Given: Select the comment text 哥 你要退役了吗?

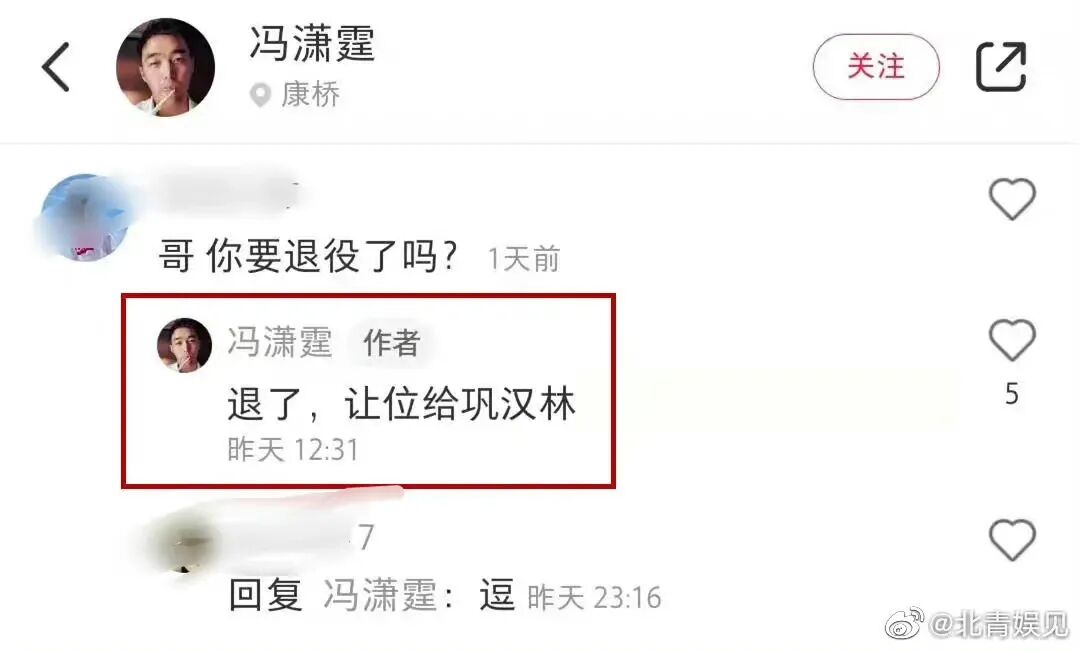Looking at the screenshot, I should [x=308, y=256].
